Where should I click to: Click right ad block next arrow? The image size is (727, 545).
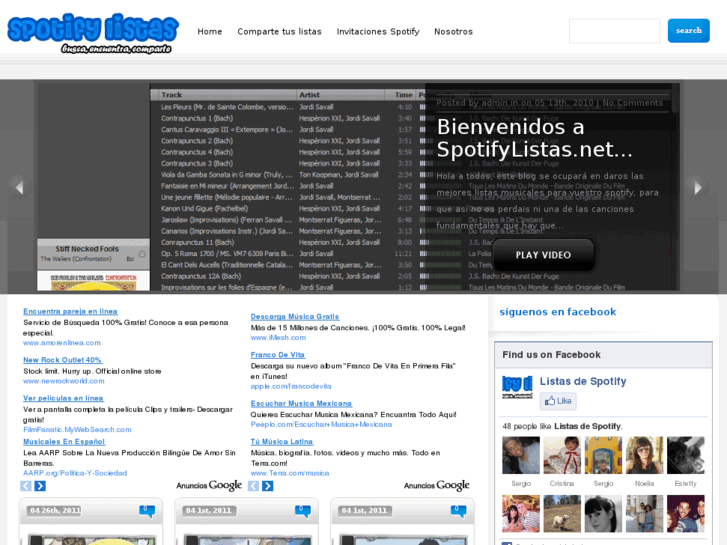coord(268,486)
